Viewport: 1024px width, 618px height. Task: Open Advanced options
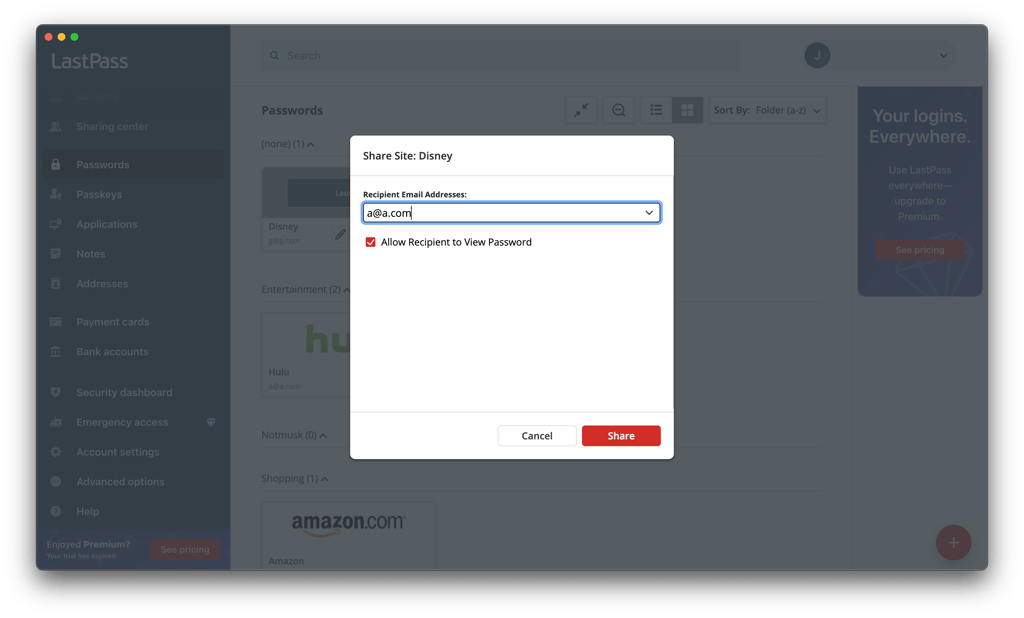[x=120, y=481]
